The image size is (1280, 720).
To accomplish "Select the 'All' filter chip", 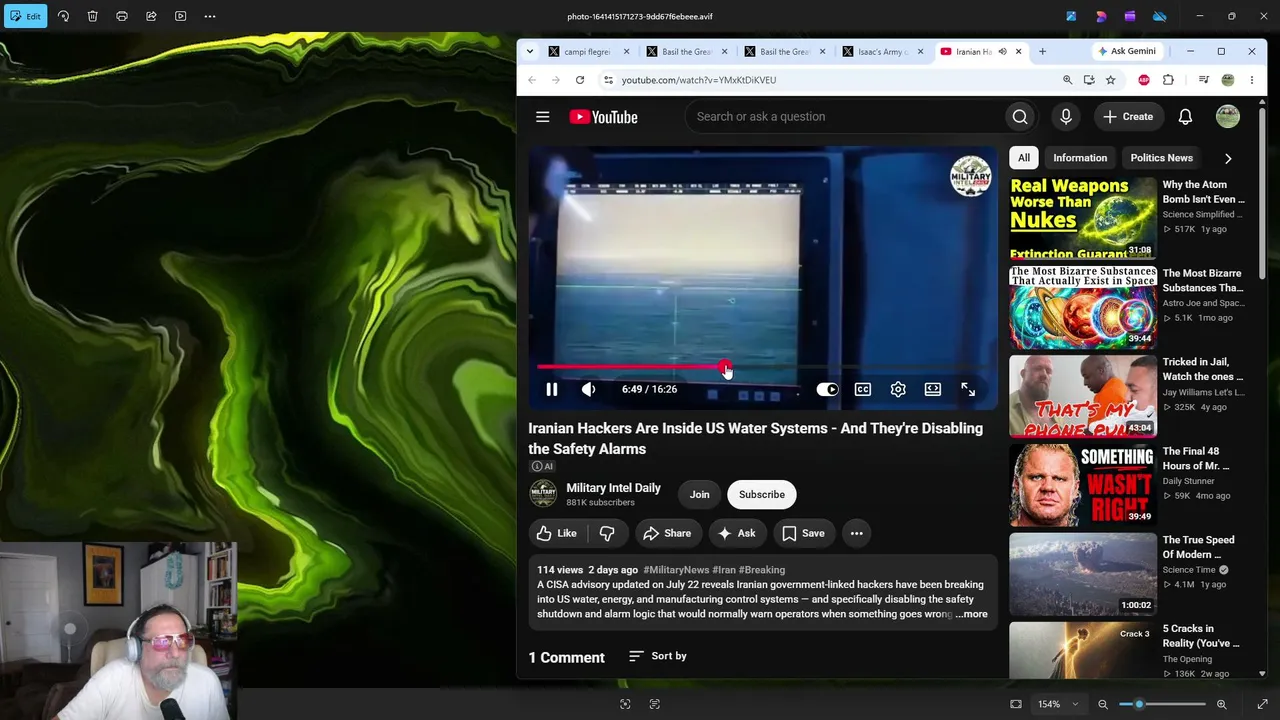I will (1024, 158).
